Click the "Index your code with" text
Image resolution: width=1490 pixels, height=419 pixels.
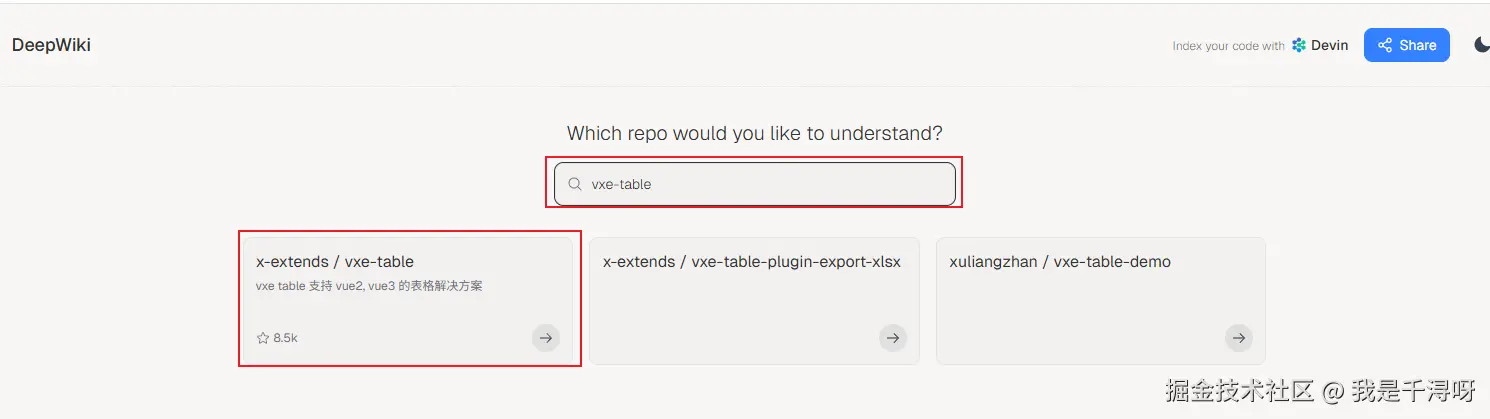coord(1228,46)
